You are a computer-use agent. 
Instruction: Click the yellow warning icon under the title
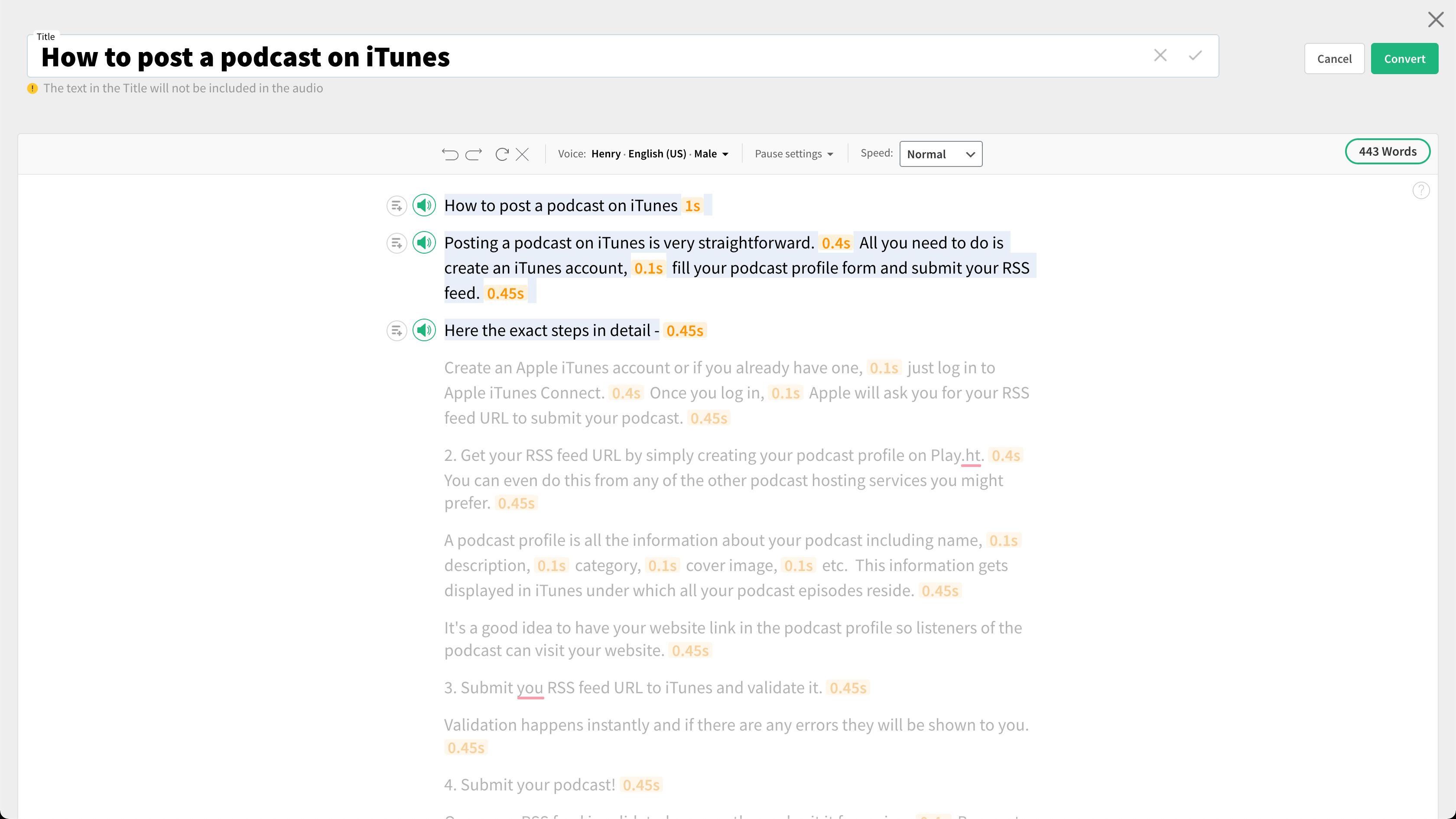[32, 88]
